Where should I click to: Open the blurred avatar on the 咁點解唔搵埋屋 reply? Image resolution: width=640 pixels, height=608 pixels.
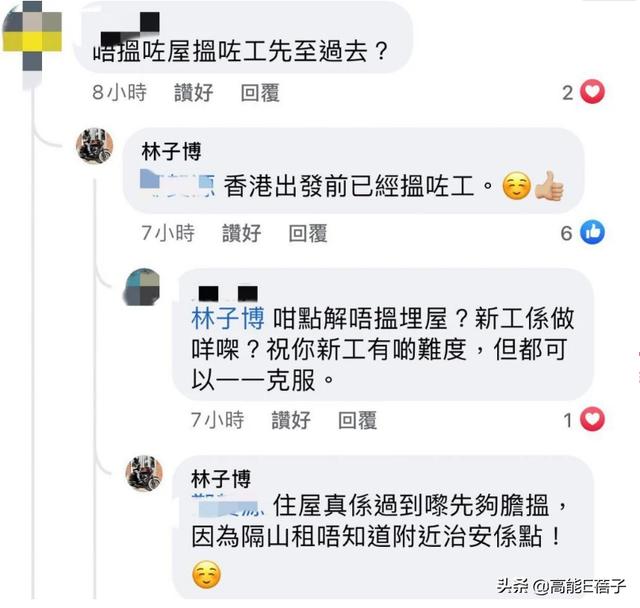click(142, 287)
